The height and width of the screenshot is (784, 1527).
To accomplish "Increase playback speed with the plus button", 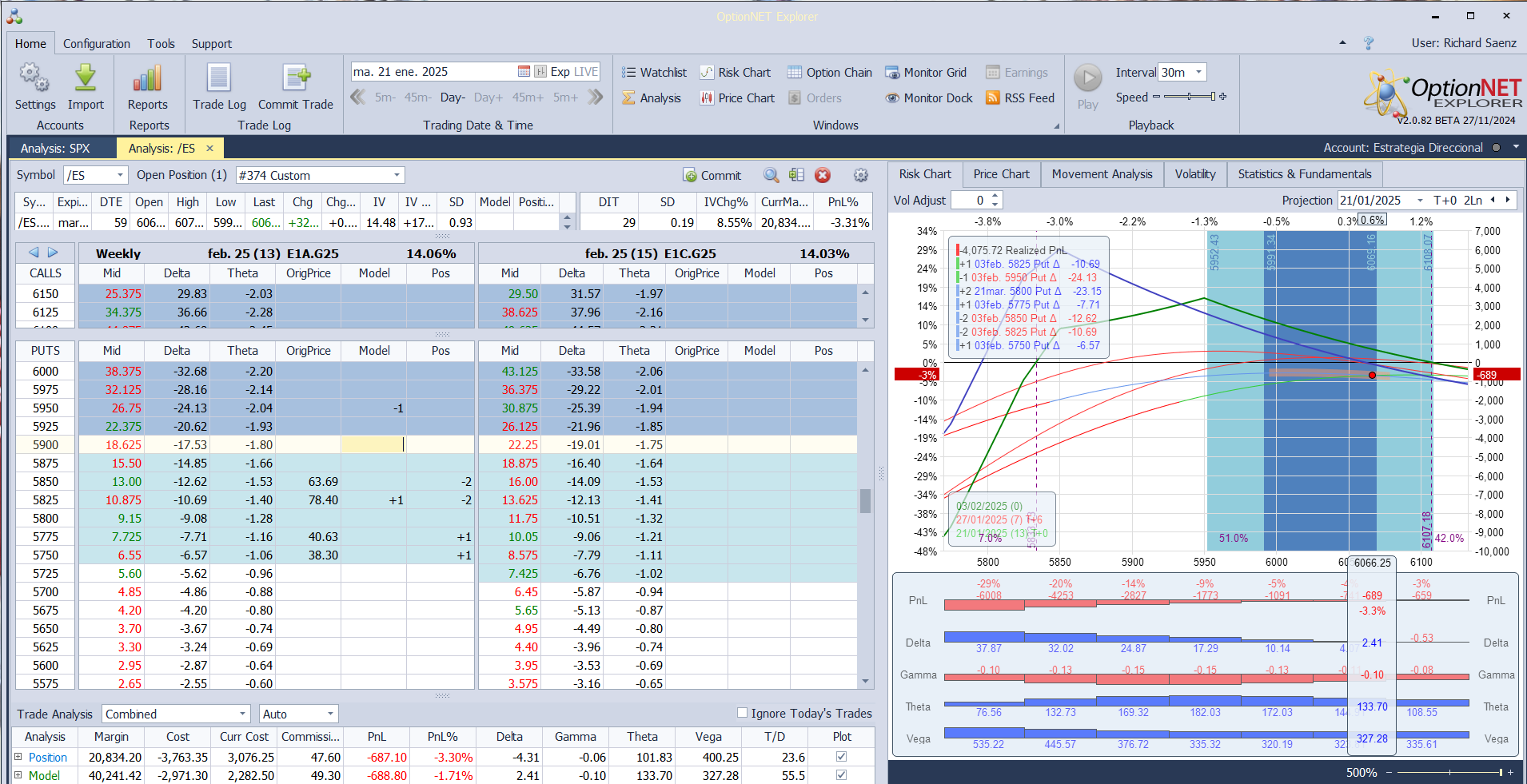I will [x=1222, y=97].
